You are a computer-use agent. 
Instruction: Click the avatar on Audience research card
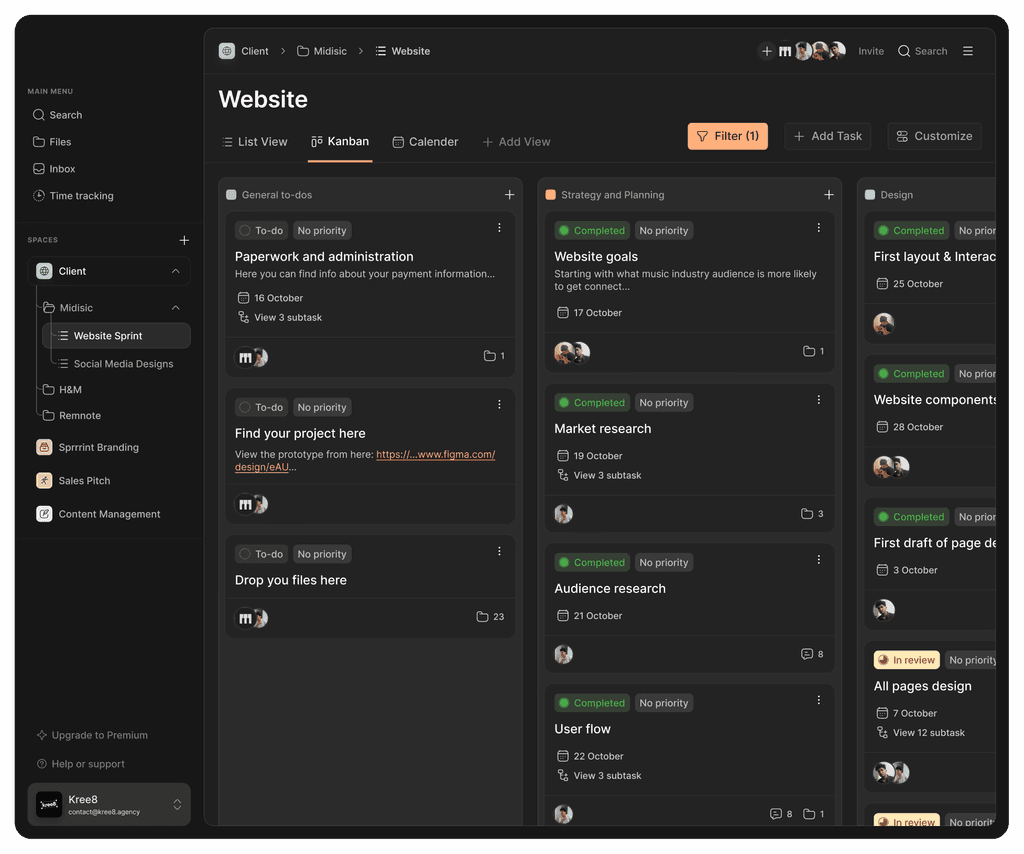click(564, 654)
